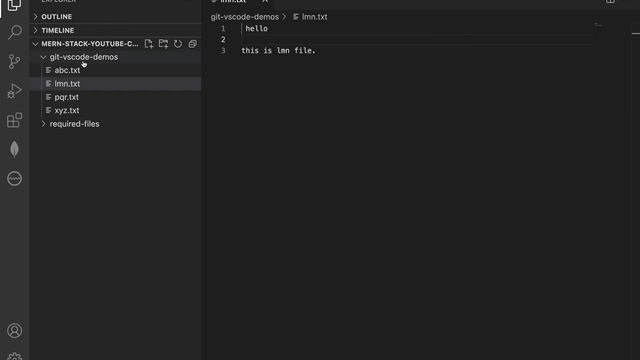Image resolution: width=640 pixels, height=360 pixels.
Task: Click the New File icon in explorer header
Action: (x=149, y=44)
